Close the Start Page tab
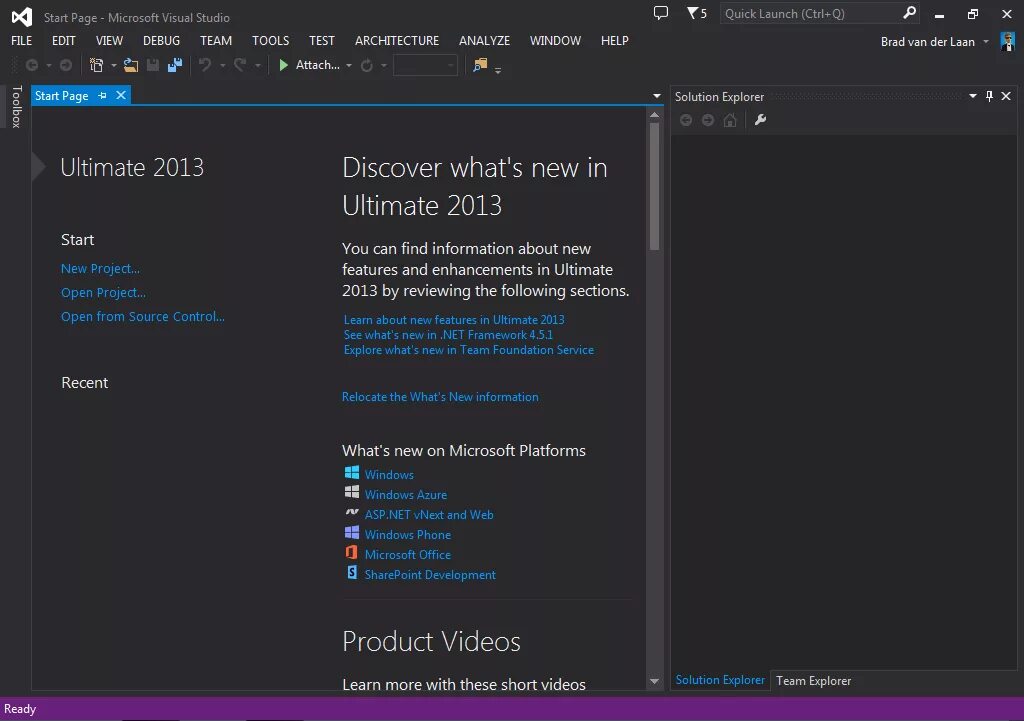Screen dimensions: 1024x721 click(121, 95)
